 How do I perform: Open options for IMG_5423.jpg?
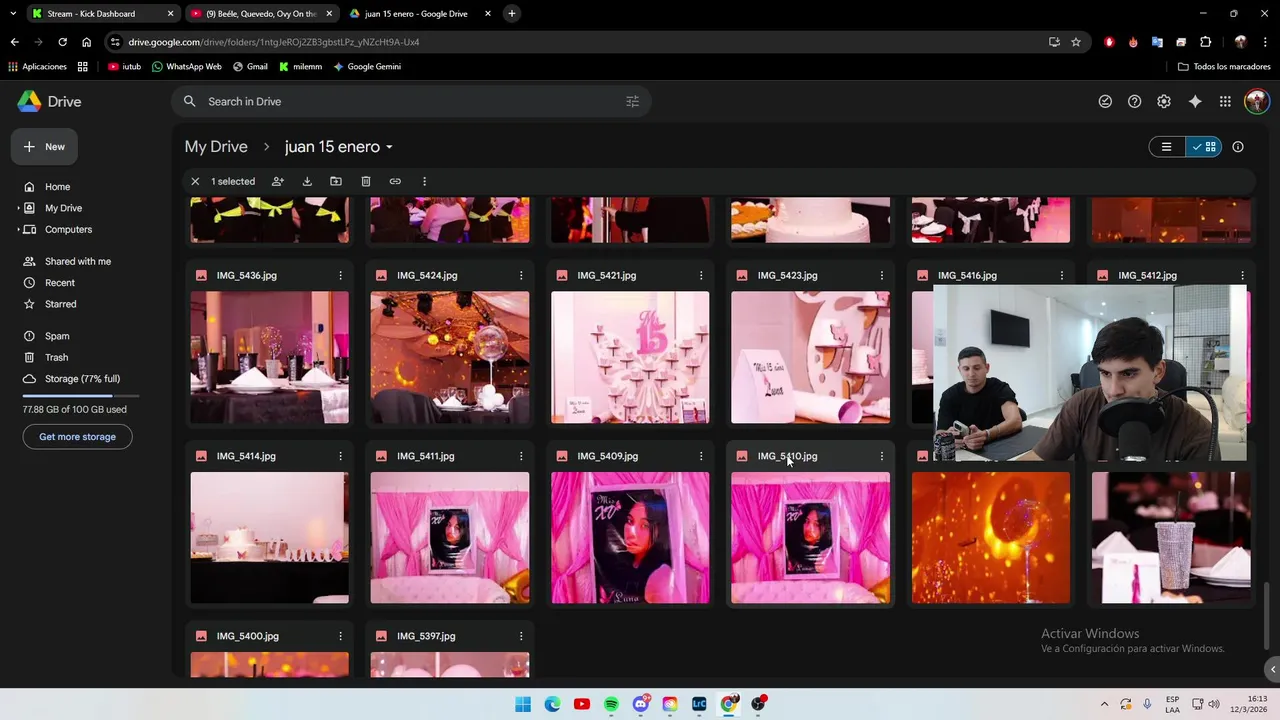click(881, 275)
